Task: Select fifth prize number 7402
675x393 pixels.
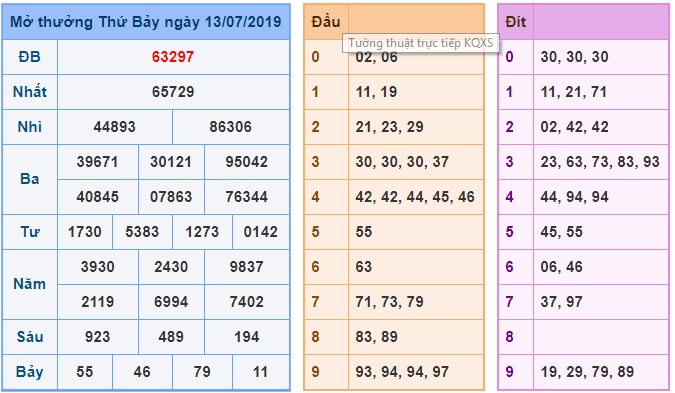Action: point(246,302)
